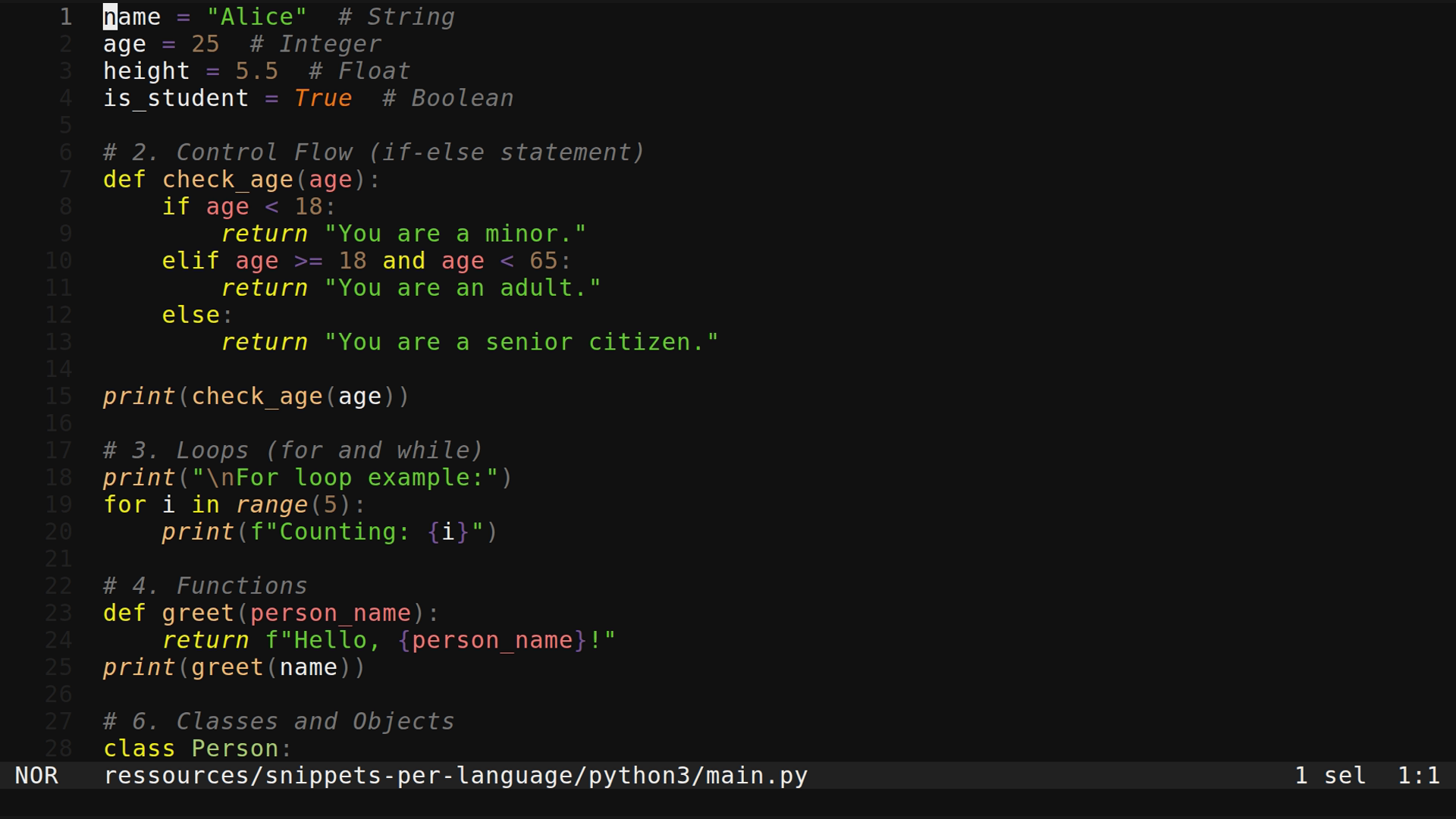Viewport: 1456px width, 819px height.
Task: Click the 'Person' class name
Action: 234,748
